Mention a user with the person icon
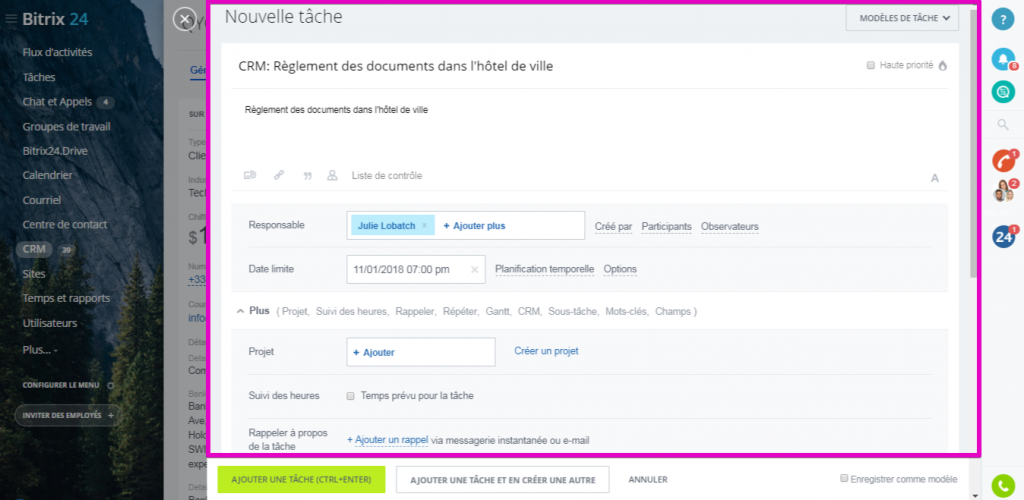Viewport: 1024px width, 500px height. pyautogui.click(x=332, y=176)
